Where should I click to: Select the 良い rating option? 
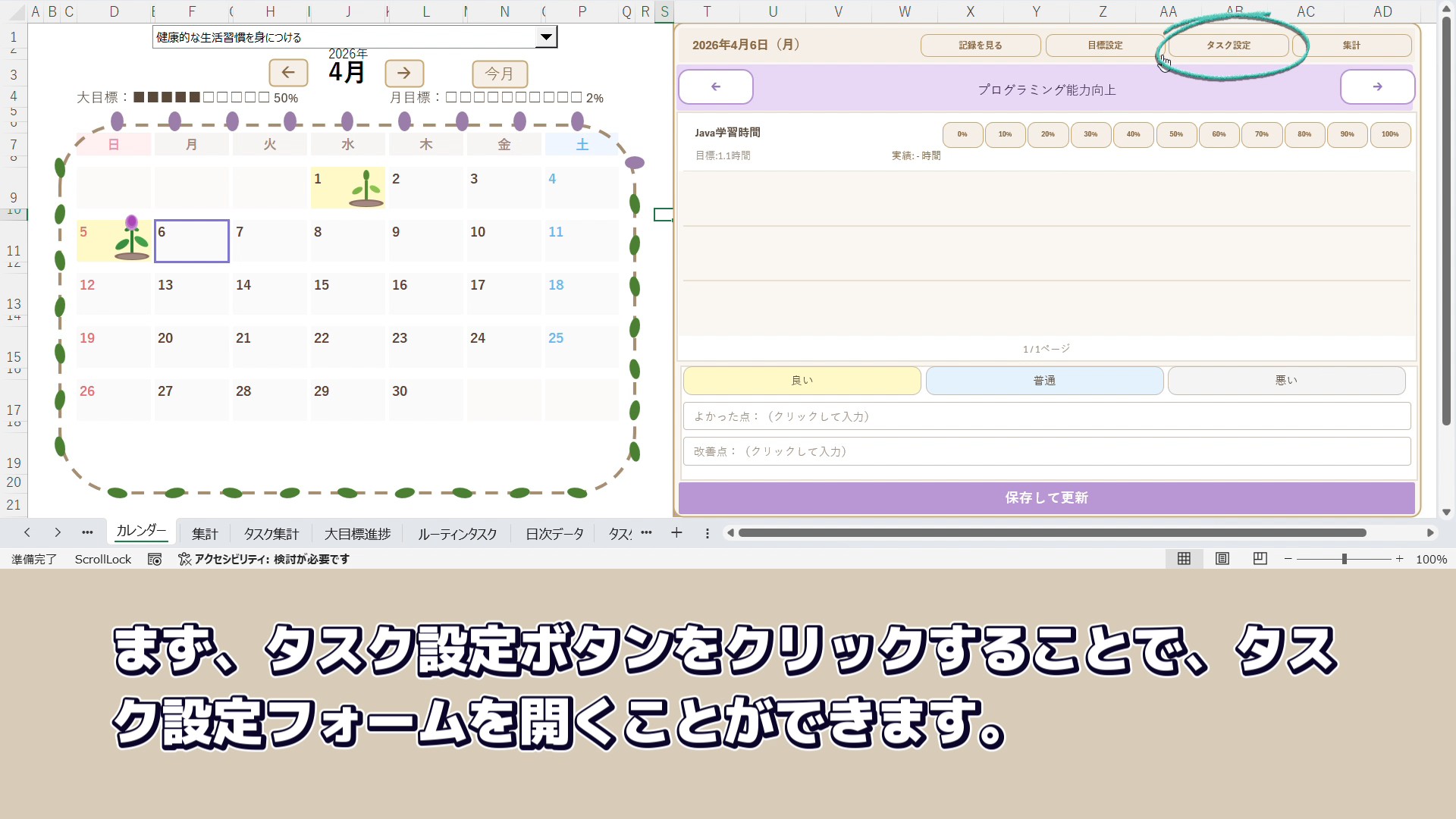tap(802, 381)
